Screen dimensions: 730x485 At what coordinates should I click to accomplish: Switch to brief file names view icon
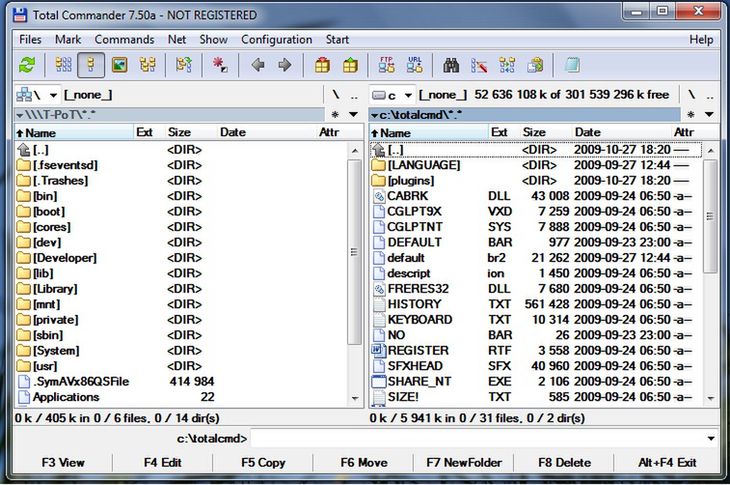tap(64, 65)
